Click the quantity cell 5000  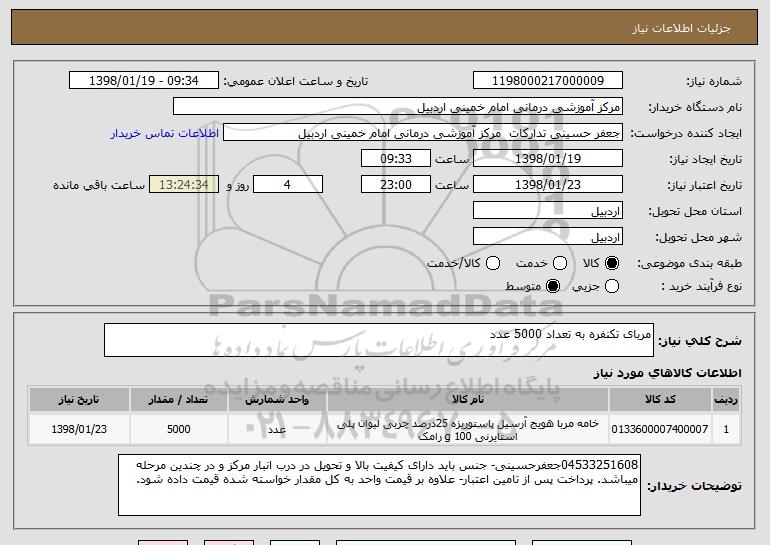pos(179,430)
